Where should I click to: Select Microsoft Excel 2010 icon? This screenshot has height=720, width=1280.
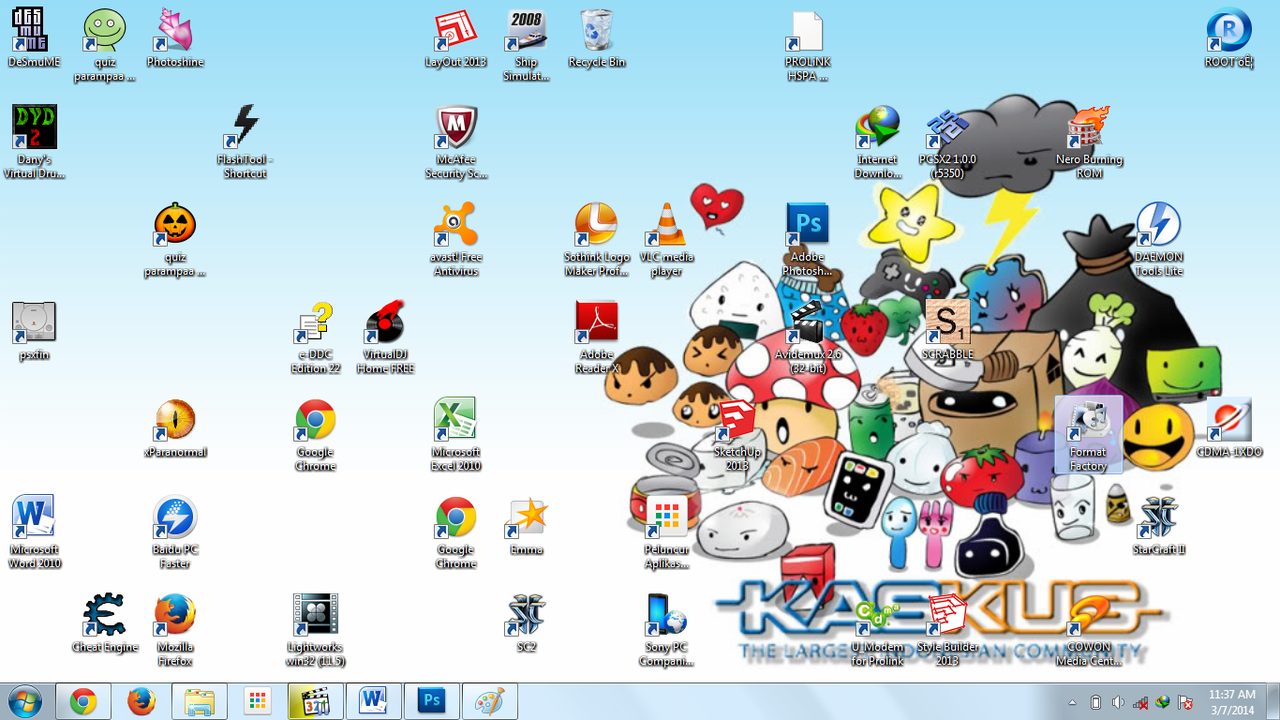[456, 435]
